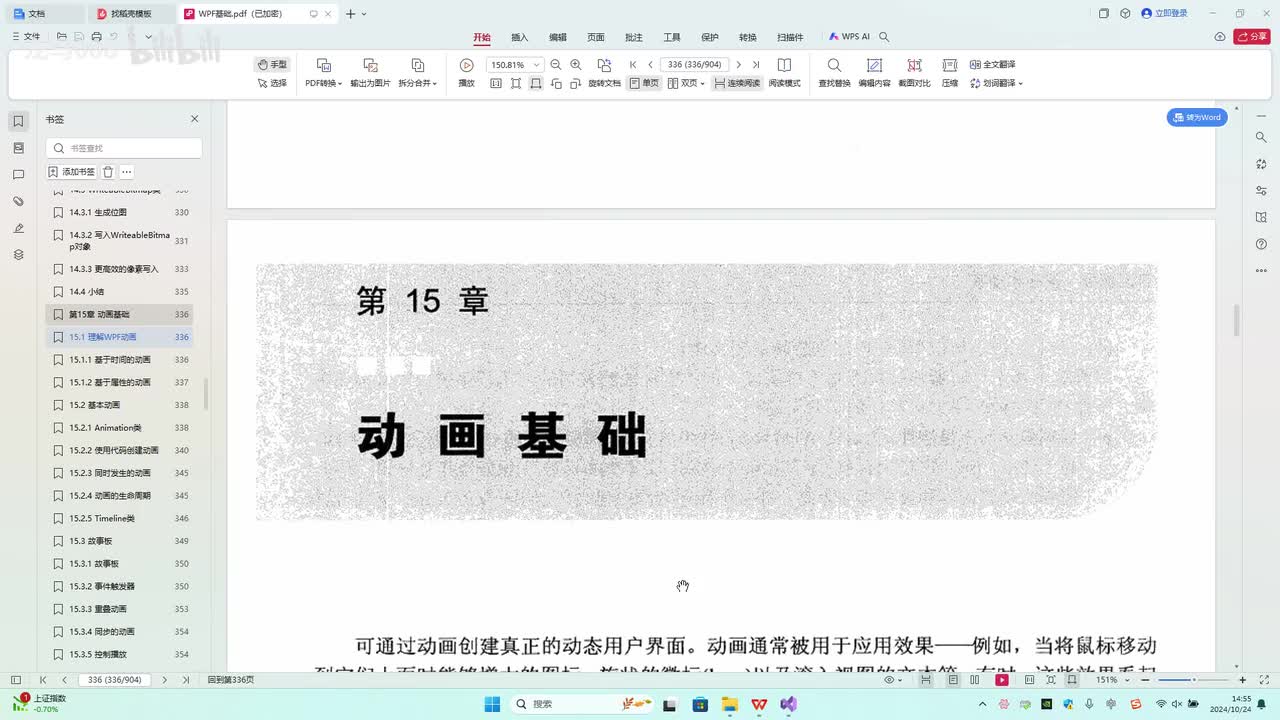Go to next page in top toolbar

739,64
